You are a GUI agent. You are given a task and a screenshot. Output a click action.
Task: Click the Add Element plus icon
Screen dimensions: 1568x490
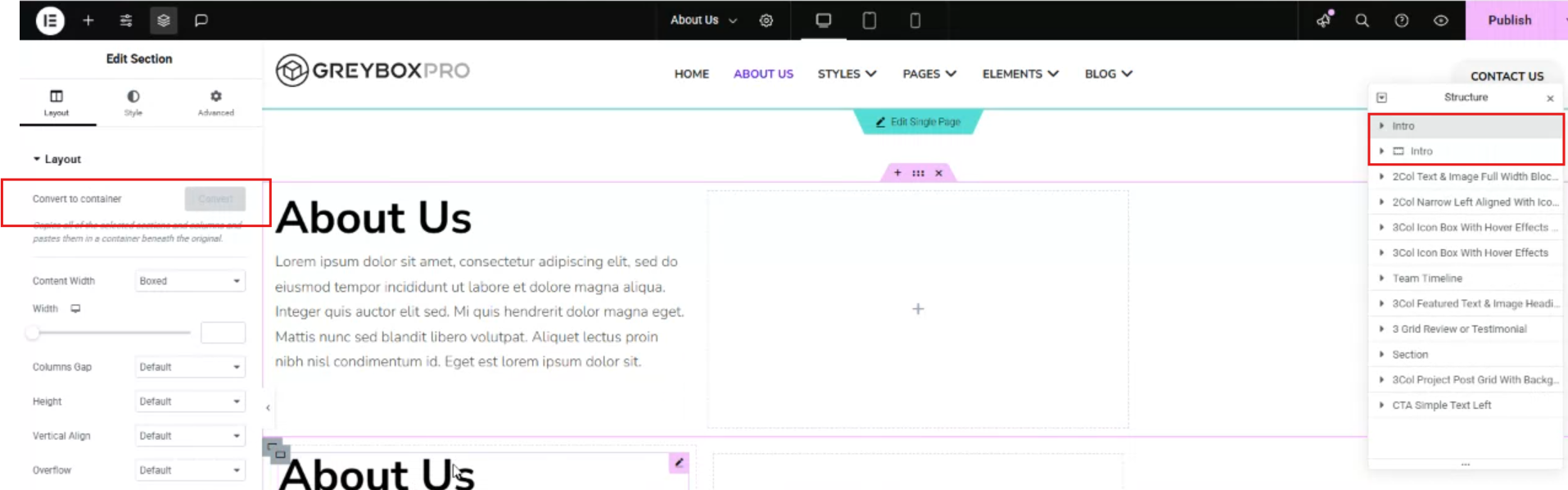(x=88, y=20)
